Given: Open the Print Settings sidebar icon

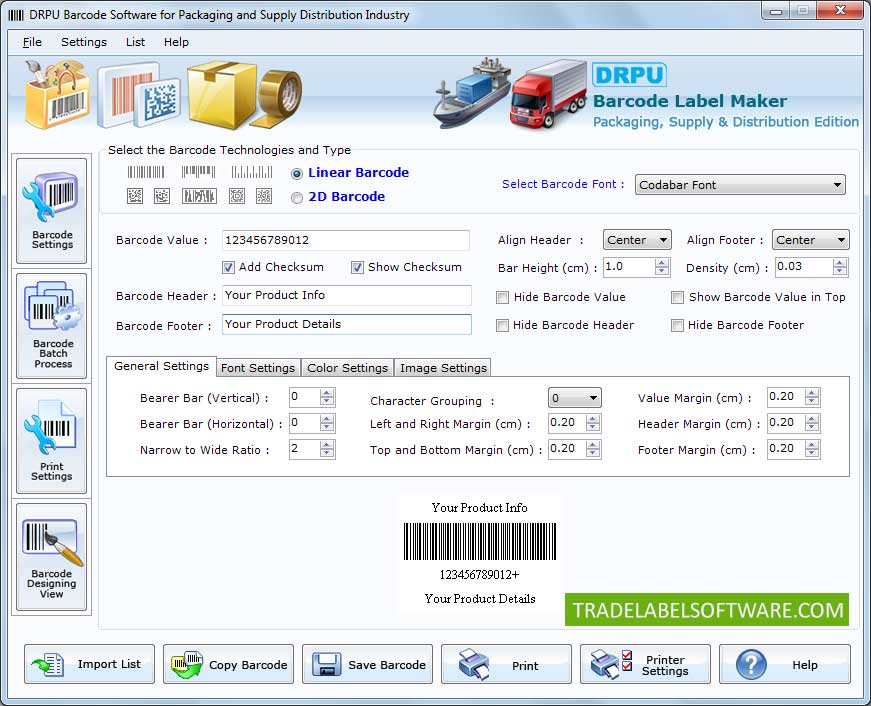Looking at the screenshot, I should [x=51, y=440].
